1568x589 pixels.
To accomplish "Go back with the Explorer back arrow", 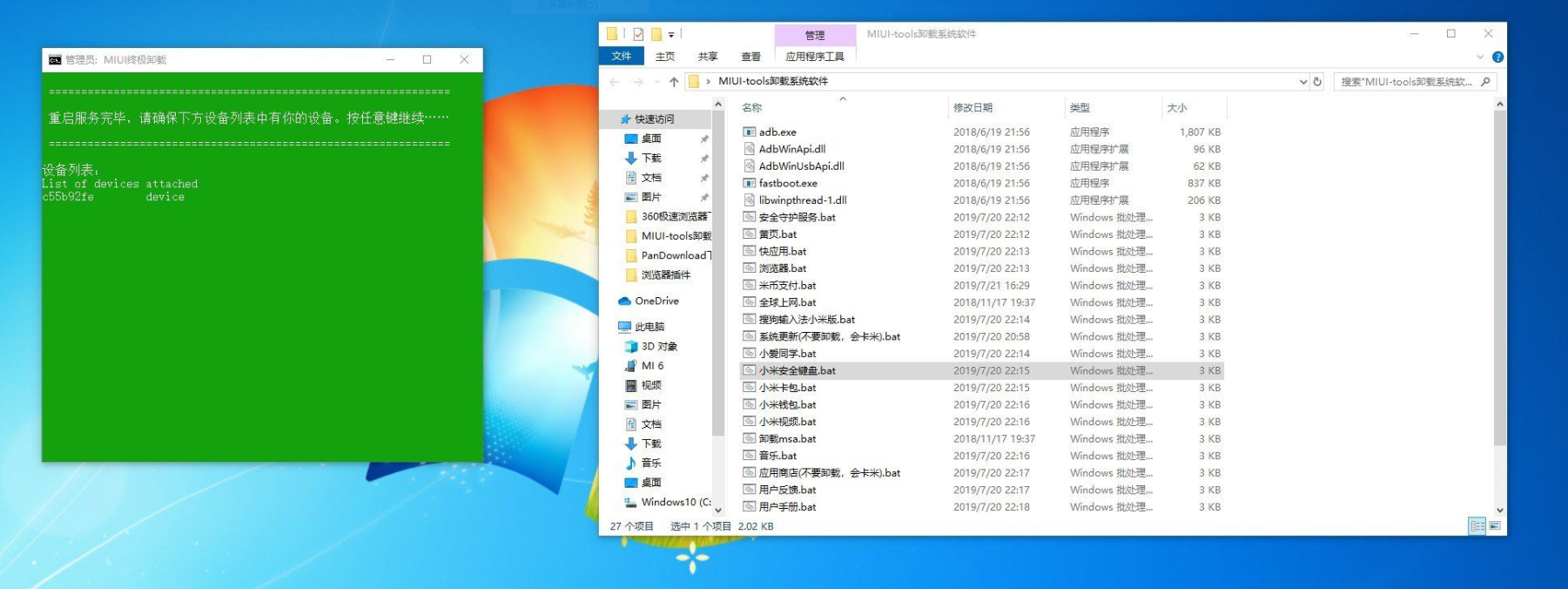I will [615, 82].
